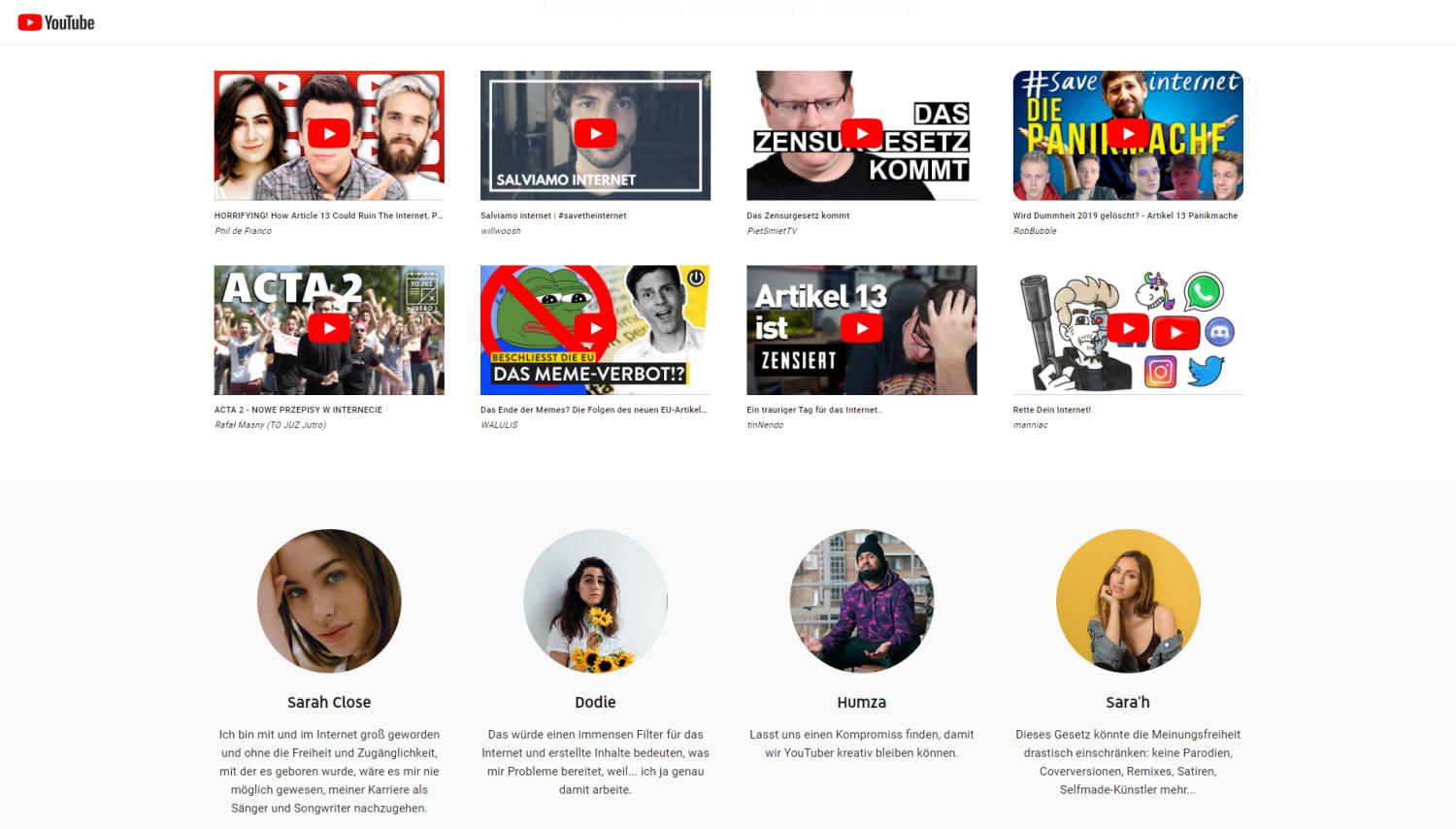Select Dodie's profile photo with sunflowers
The image size is (1456, 829).
[x=595, y=601]
